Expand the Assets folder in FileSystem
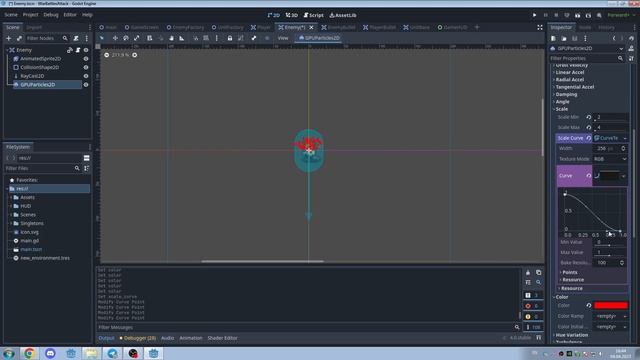Image resolution: width=640 pixels, height=360 pixels. [x=11, y=197]
